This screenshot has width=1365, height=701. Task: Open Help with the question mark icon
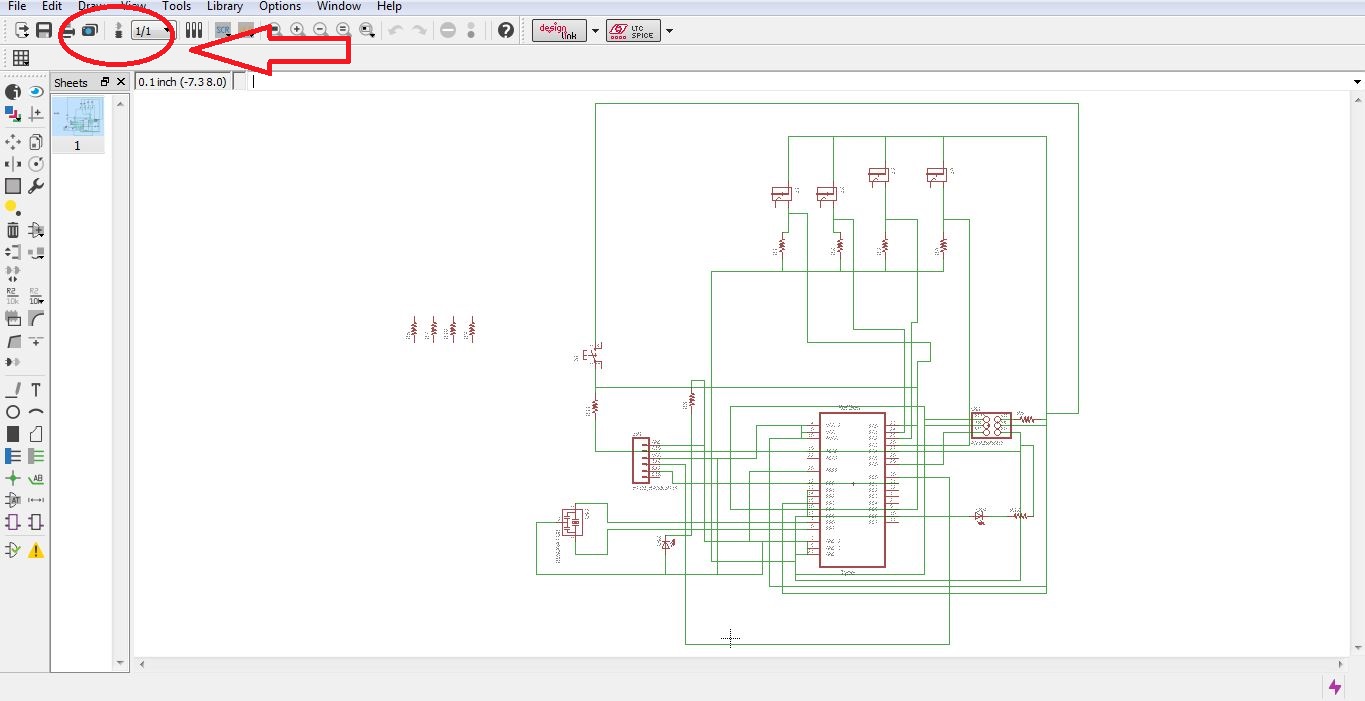pos(506,31)
